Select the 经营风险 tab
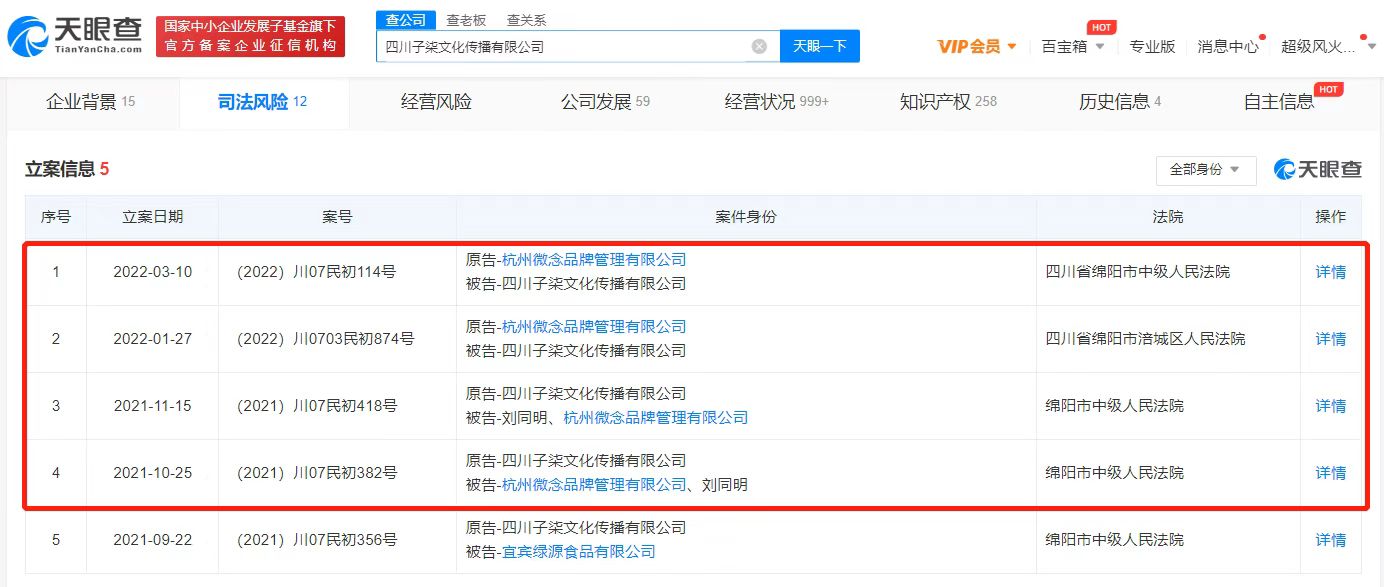The width and height of the screenshot is (1384, 587). [436, 102]
